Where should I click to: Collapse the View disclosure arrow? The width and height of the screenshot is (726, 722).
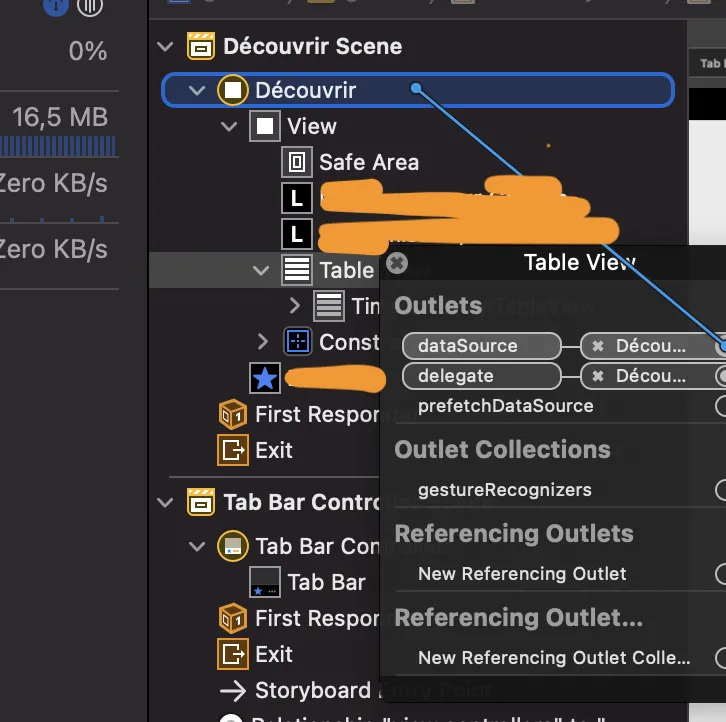pos(230,127)
